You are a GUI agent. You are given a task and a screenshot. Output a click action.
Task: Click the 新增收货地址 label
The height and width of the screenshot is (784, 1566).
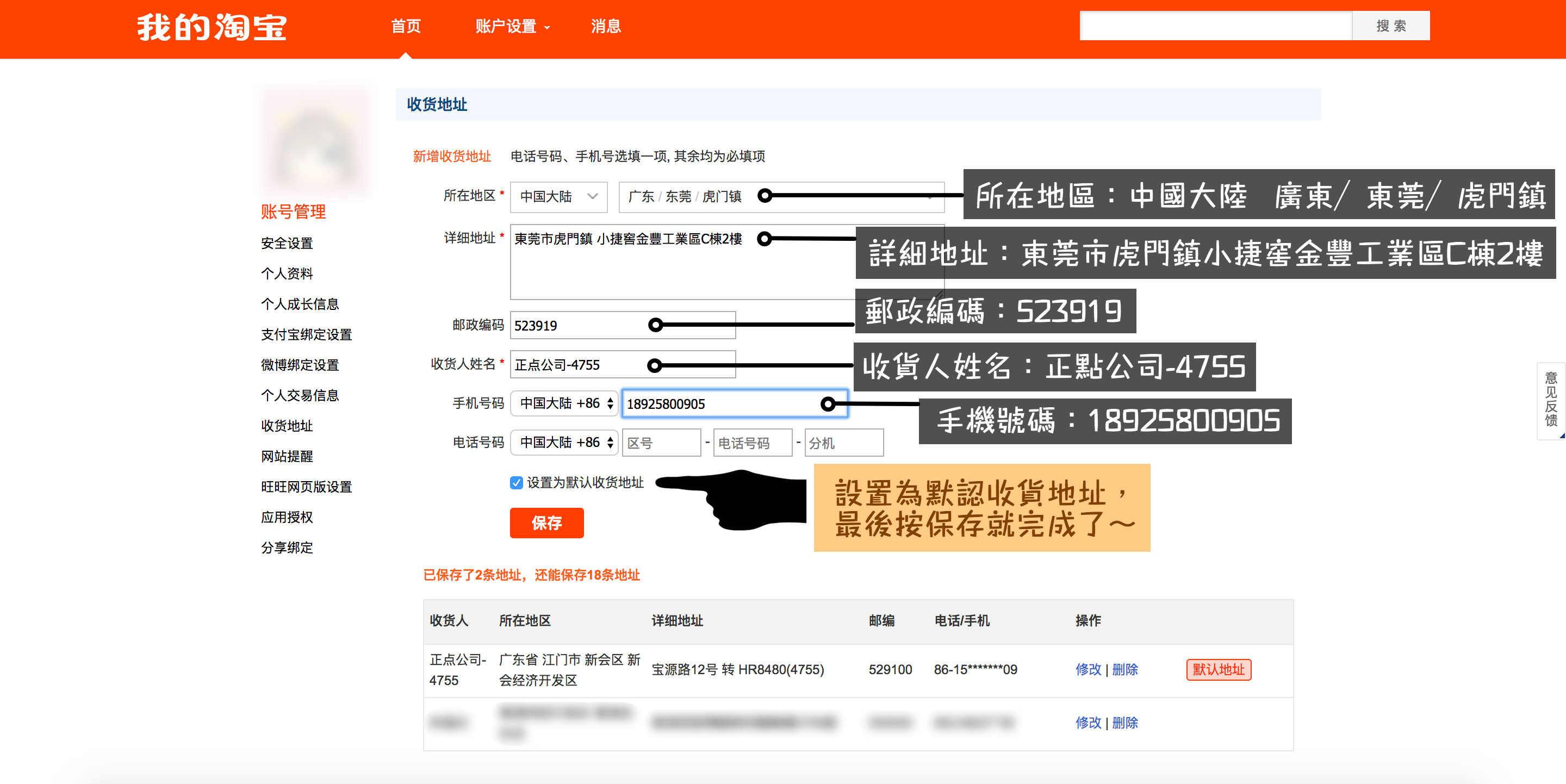pos(452,156)
